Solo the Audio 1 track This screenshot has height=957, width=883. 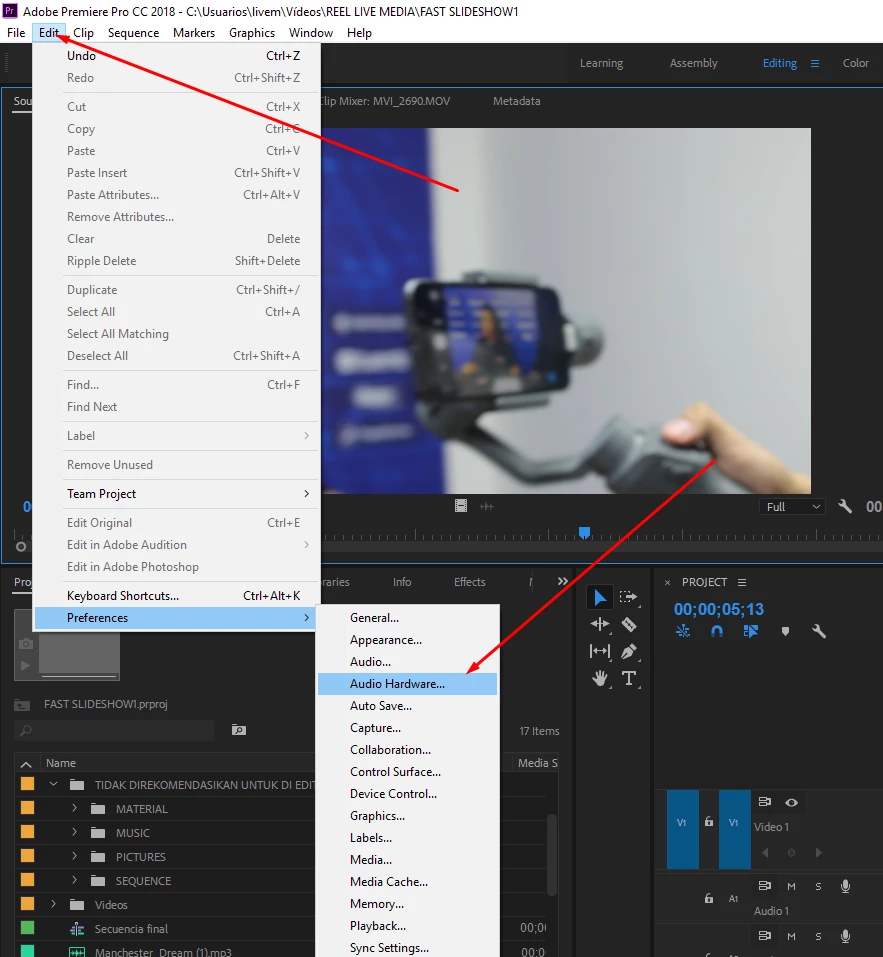[818, 886]
